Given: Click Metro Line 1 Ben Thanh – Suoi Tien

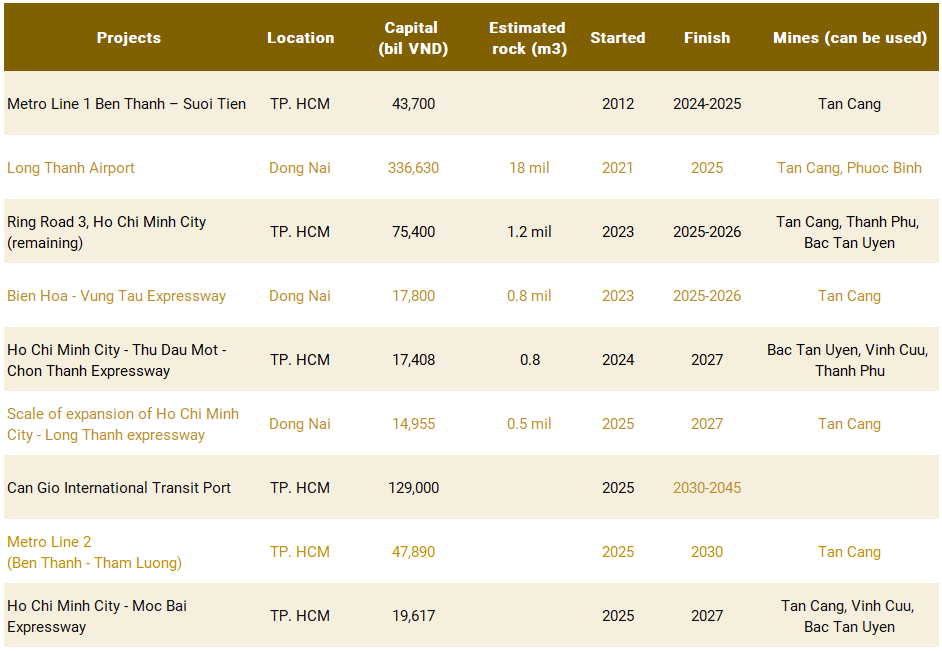Looking at the screenshot, I should pos(127,103).
